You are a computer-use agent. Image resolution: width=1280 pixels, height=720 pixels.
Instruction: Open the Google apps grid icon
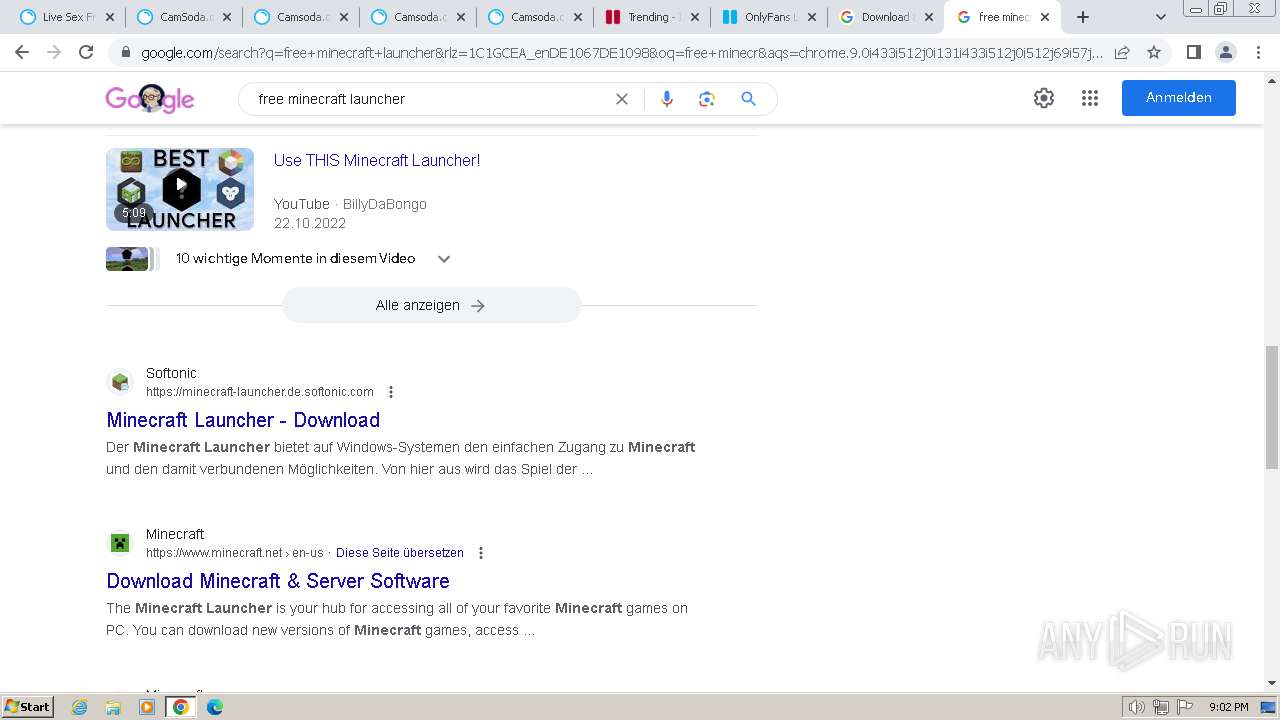(1090, 98)
